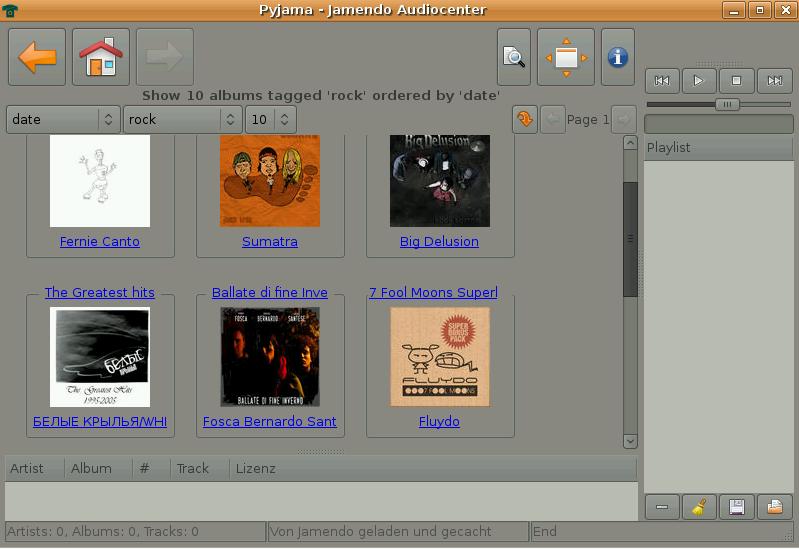Image resolution: width=799 pixels, height=549 pixels.
Task: Open the Fosca Bernardo Sant artist link
Action: [270, 422]
